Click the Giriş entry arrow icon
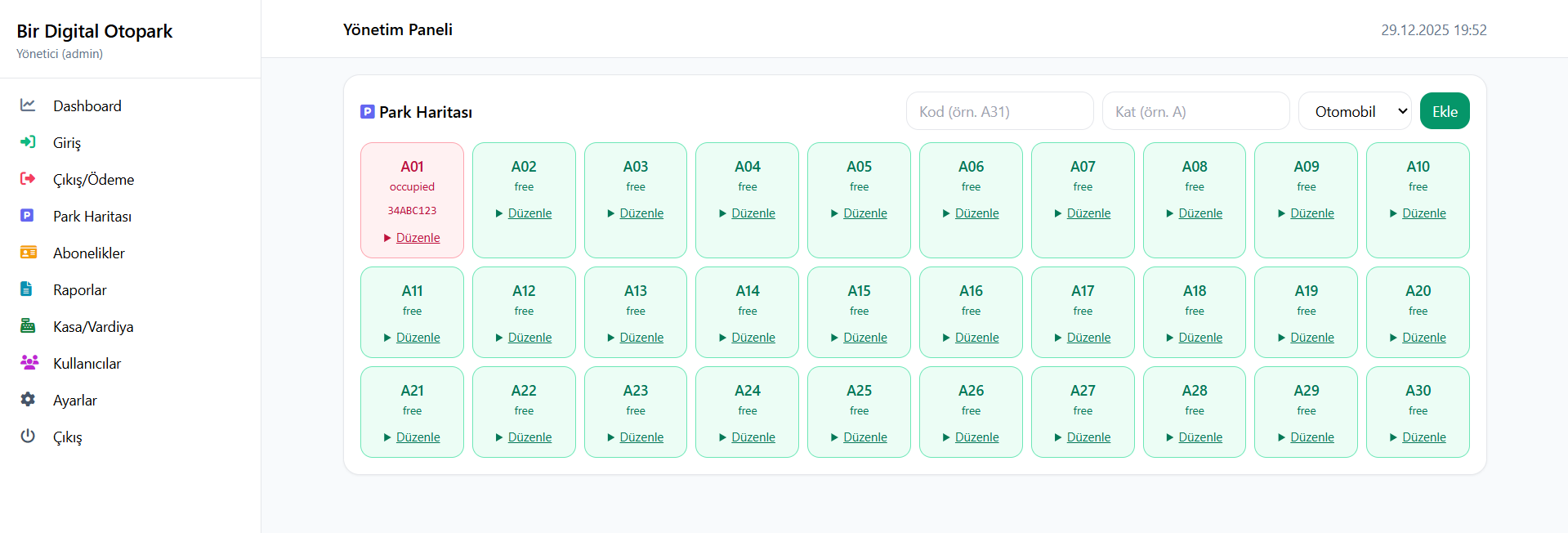The width and height of the screenshot is (1568, 533). point(28,142)
